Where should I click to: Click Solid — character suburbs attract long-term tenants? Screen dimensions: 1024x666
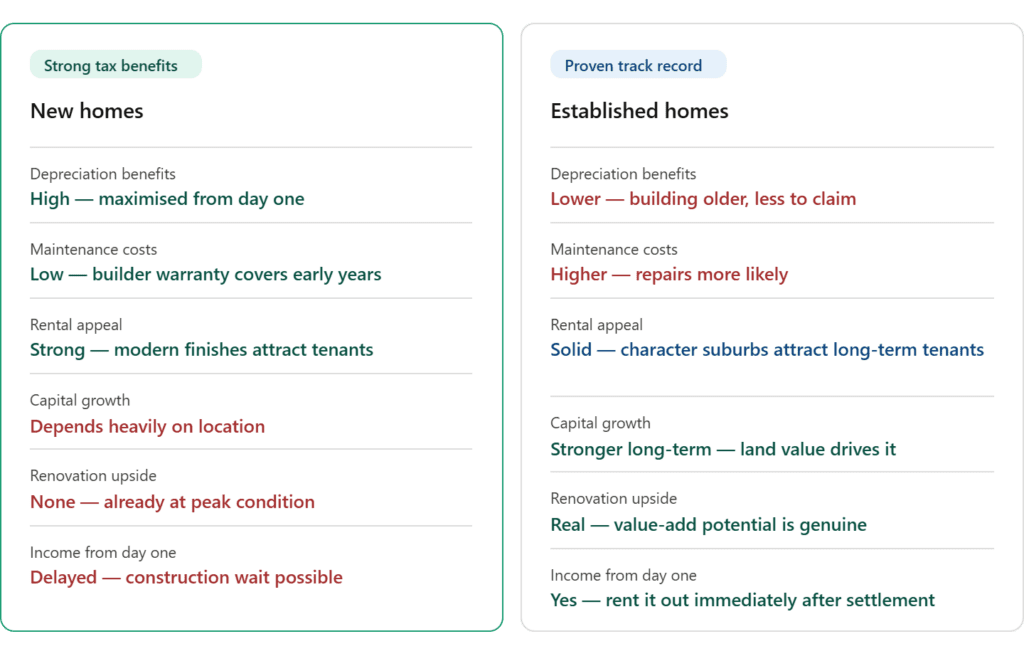tap(767, 350)
